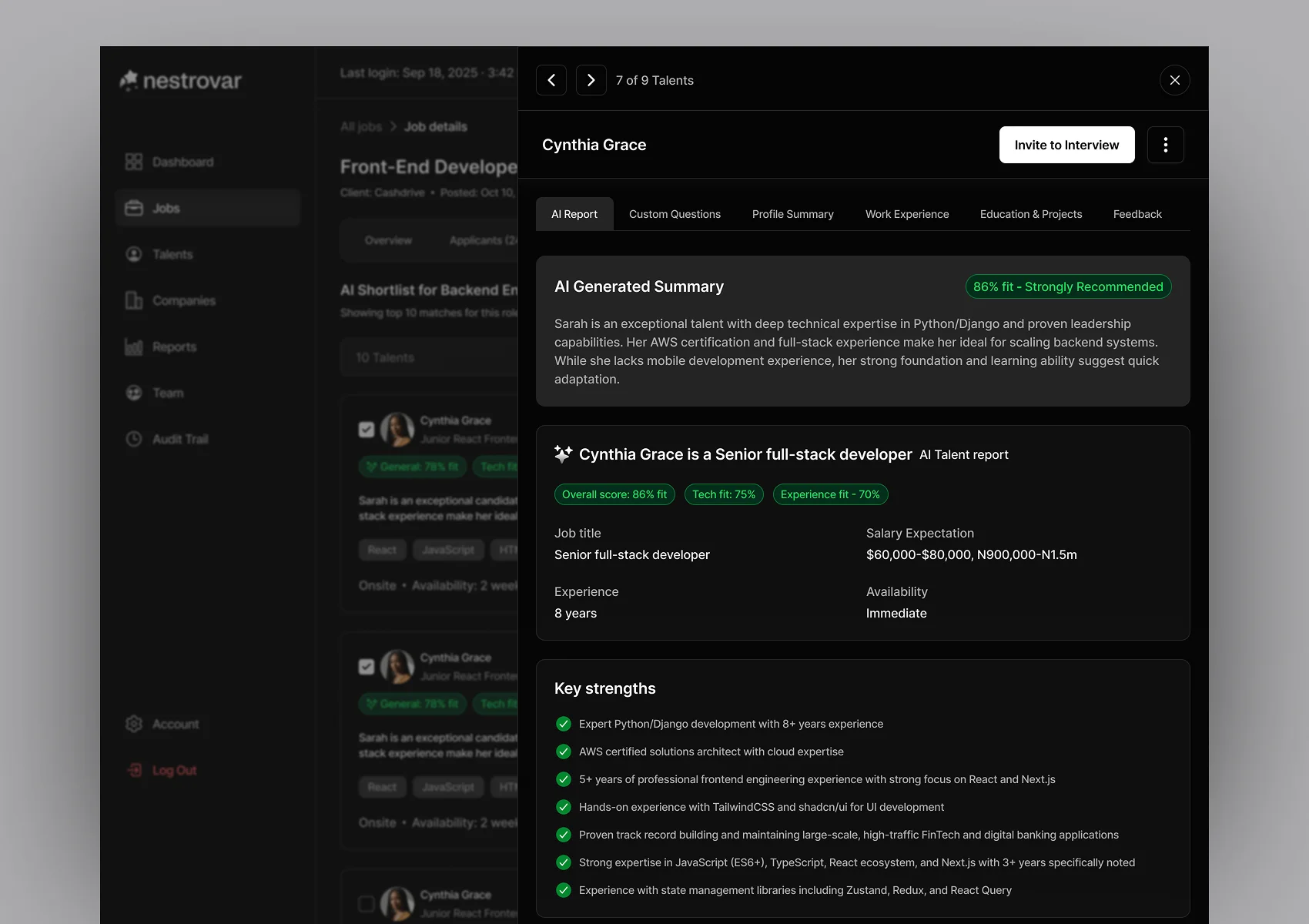Open the Education & Projects tab
1309x924 pixels.
pos(1031,214)
